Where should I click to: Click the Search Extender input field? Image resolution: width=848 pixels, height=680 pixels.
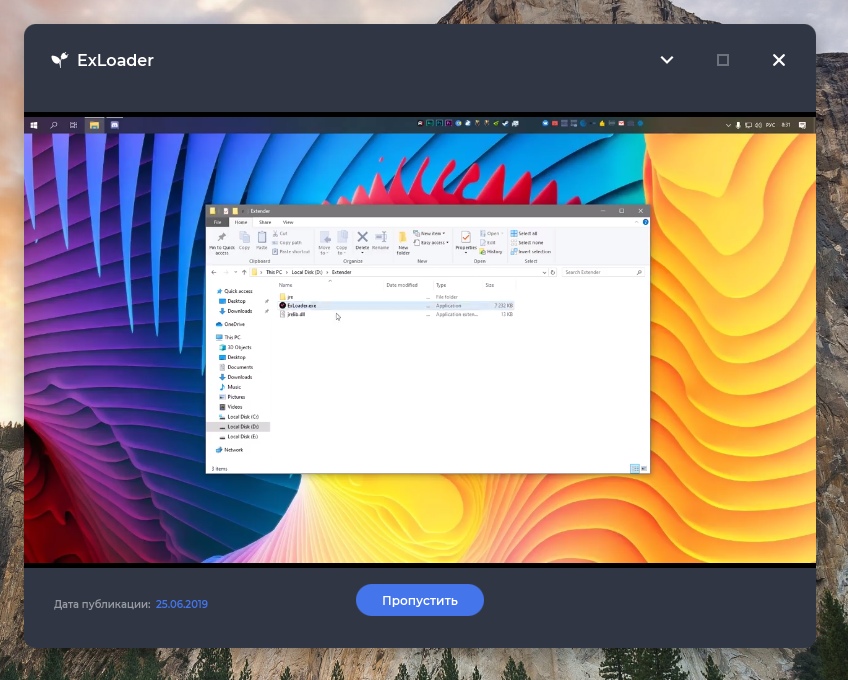coord(602,272)
